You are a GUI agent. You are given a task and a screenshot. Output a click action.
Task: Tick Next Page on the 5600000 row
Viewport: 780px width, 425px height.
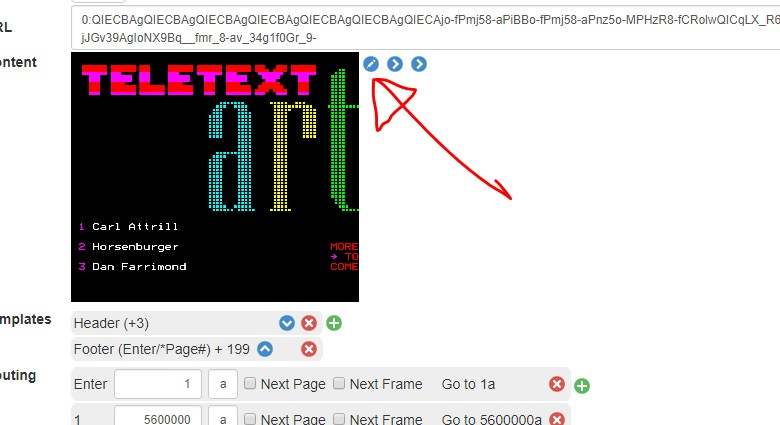click(250, 419)
